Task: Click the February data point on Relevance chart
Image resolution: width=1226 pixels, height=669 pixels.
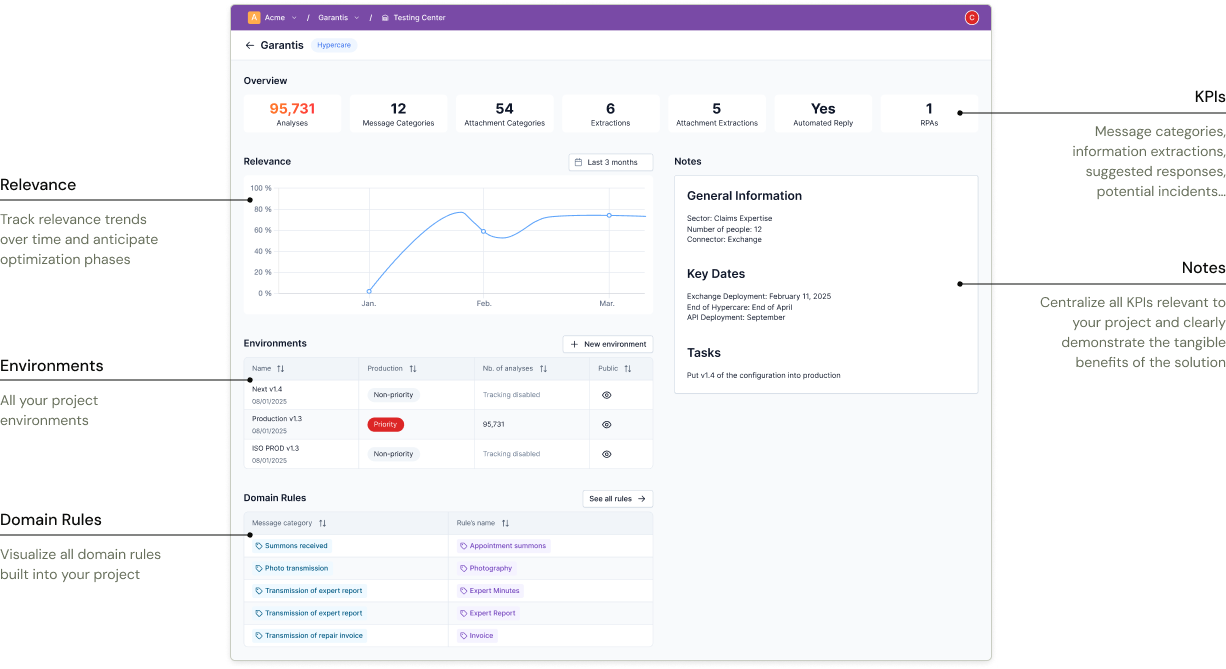Action: click(x=484, y=231)
